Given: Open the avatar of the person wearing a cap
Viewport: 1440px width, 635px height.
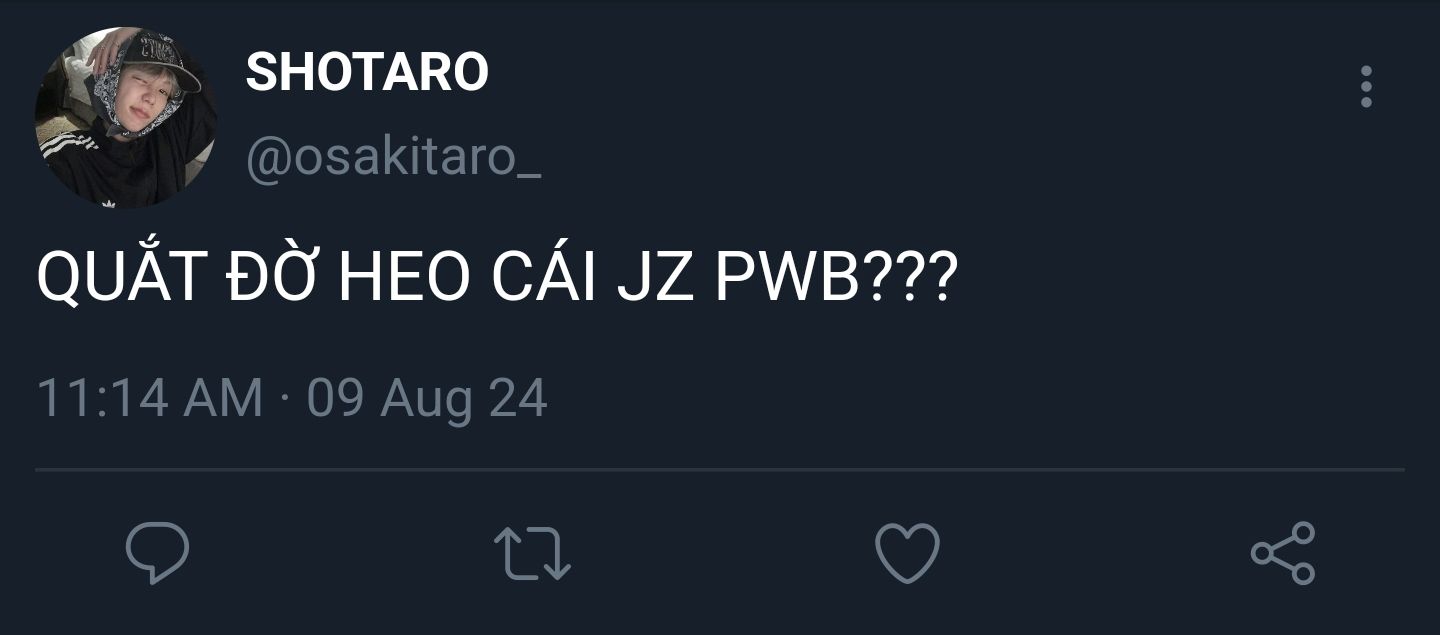Looking at the screenshot, I should 126,118.
